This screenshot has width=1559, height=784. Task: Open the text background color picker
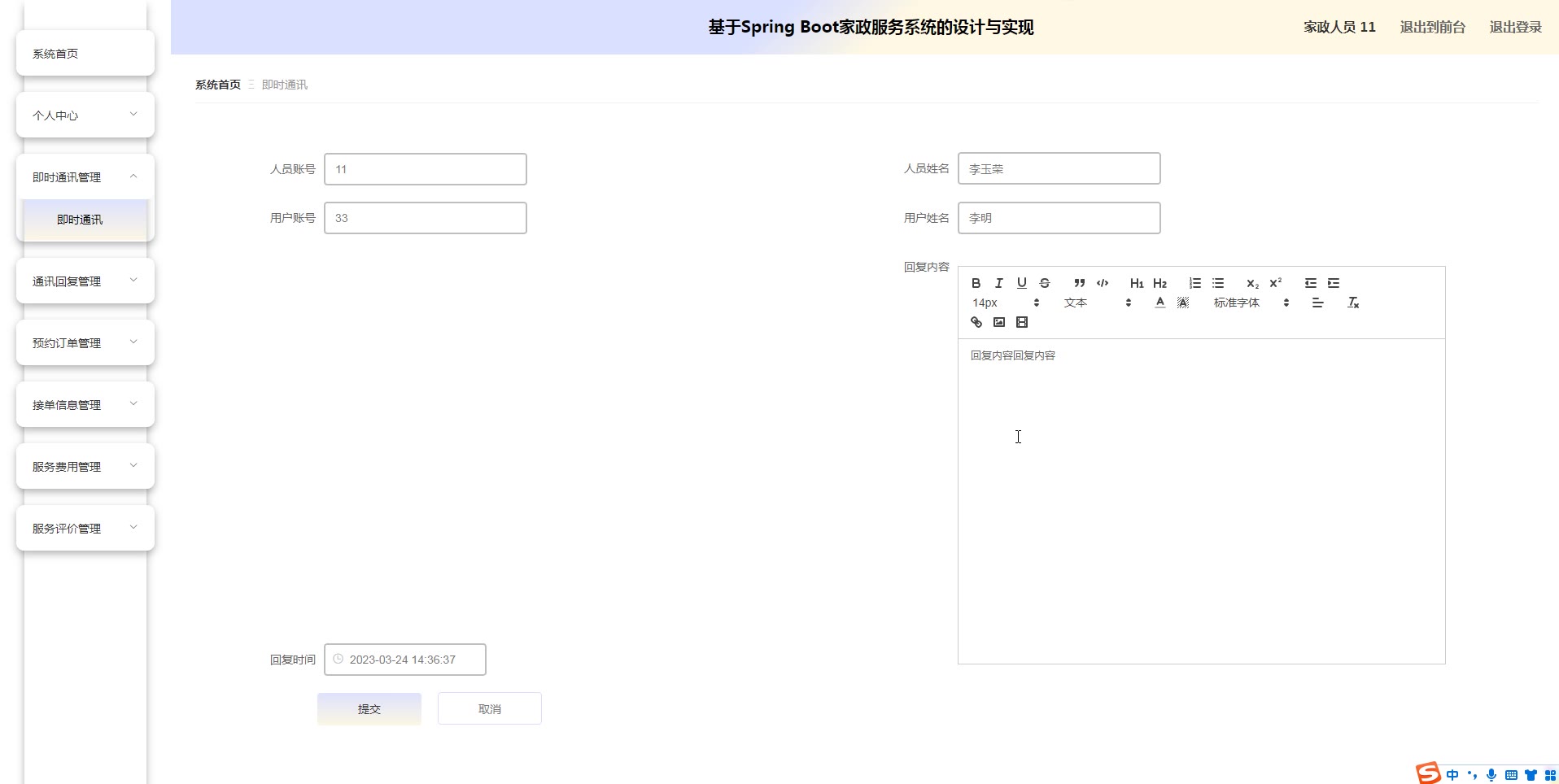click(1183, 303)
